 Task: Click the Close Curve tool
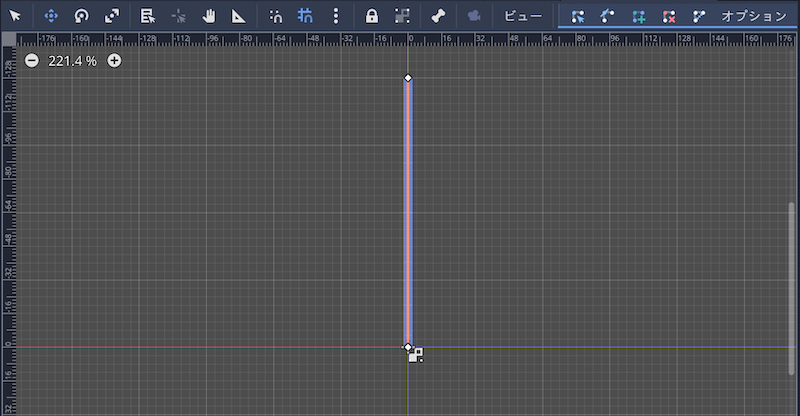point(699,17)
